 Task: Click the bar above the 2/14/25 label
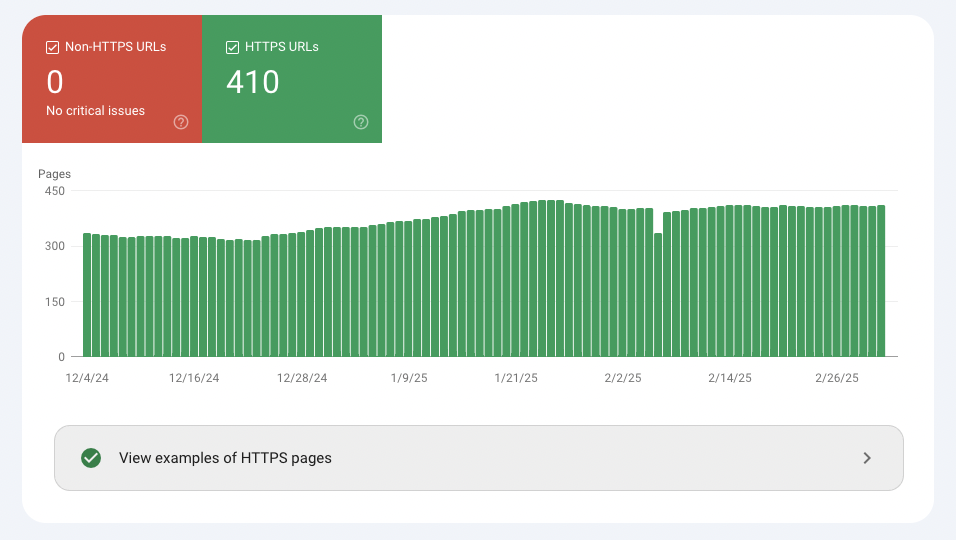pos(729,282)
